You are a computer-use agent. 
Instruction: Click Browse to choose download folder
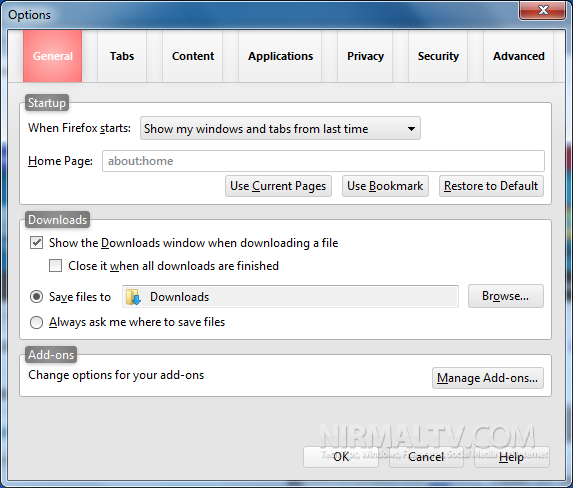coord(506,296)
